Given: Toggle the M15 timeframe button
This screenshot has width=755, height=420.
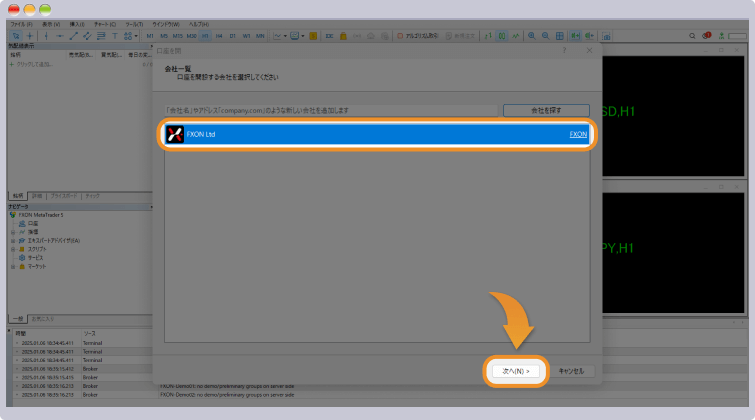Looking at the screenshot, I should pyautogui.click(x=178, y=36).
